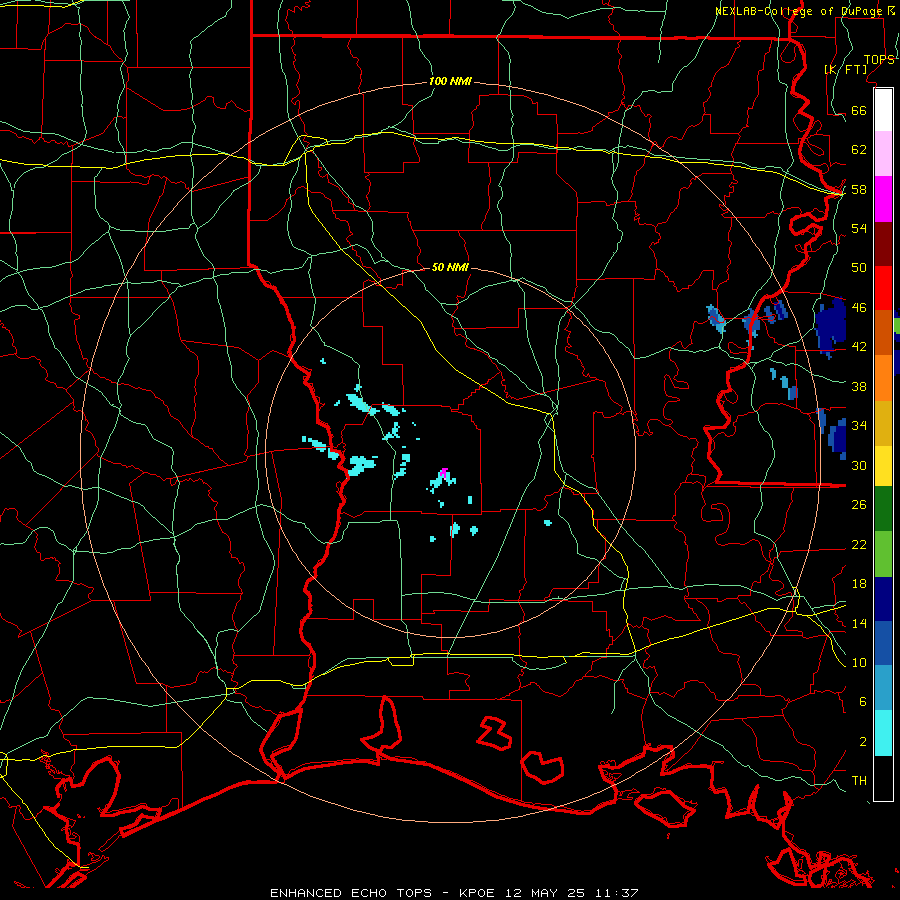Viewport: 900px width, 900px height.
Task: Click the TH threshold label
Action: (859, 781)
